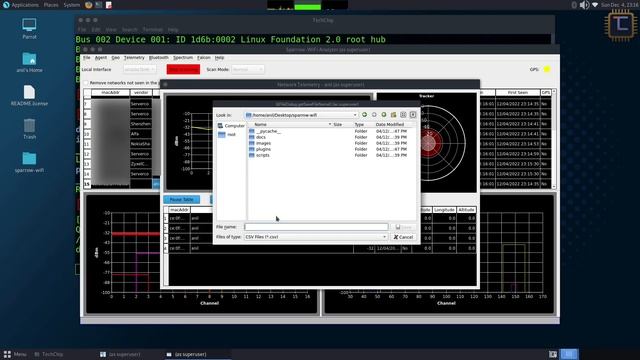Switch file dialog to list view
This screenshot has height=360, width=640.
[x=403, y=115]
